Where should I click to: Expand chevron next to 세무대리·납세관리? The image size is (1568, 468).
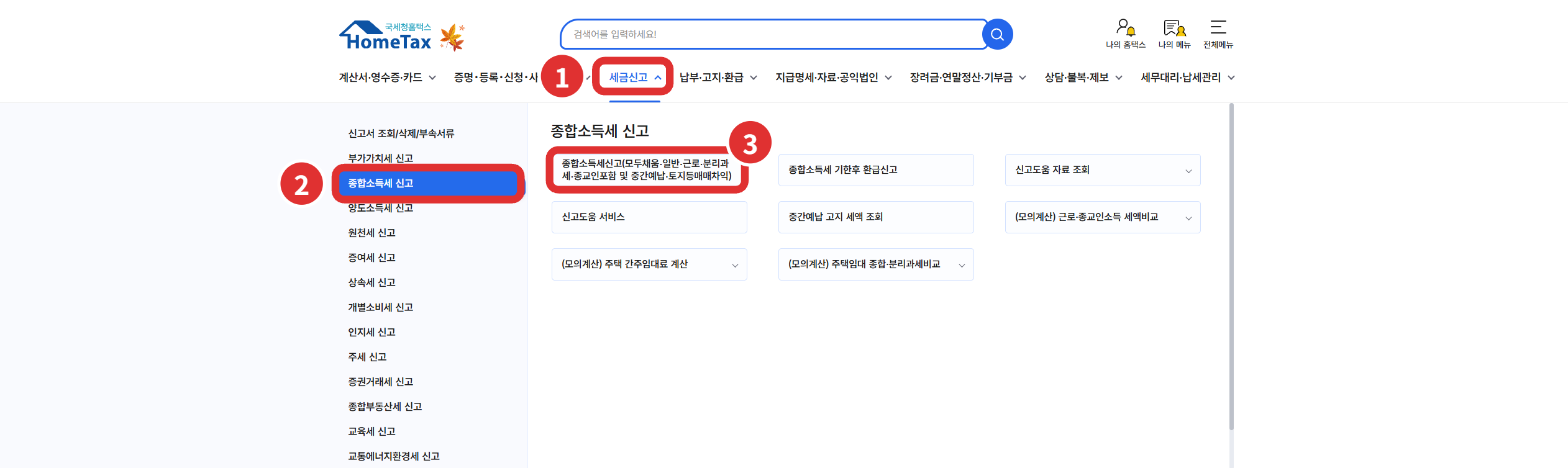click(1231, 78)
